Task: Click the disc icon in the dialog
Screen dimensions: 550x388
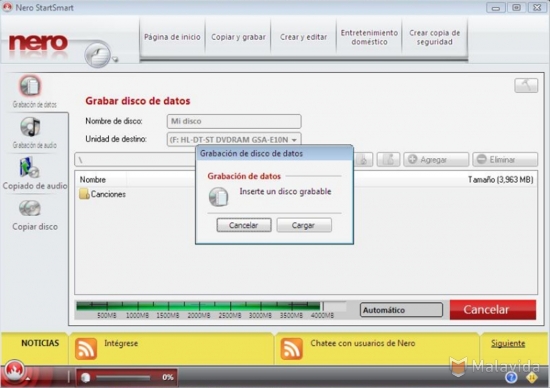Action: 219,196
